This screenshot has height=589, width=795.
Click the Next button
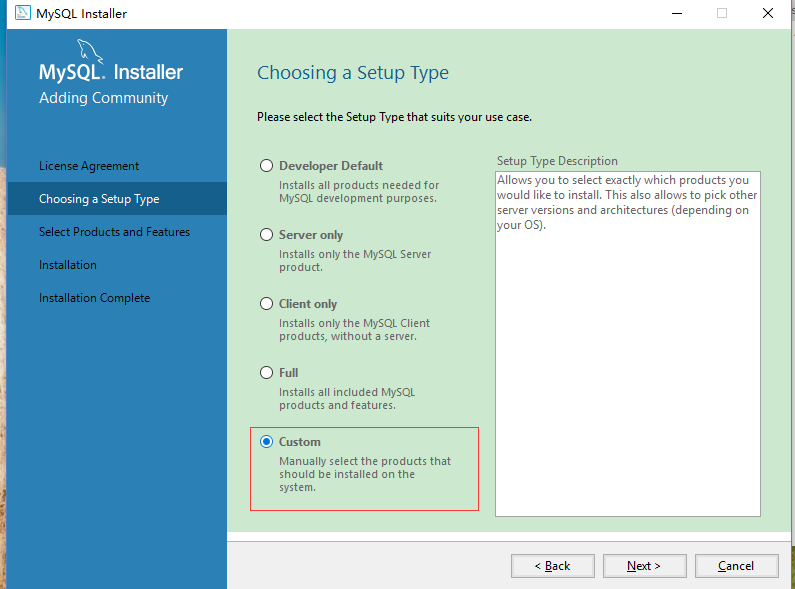pyautogui.click(x=644, y=566)
